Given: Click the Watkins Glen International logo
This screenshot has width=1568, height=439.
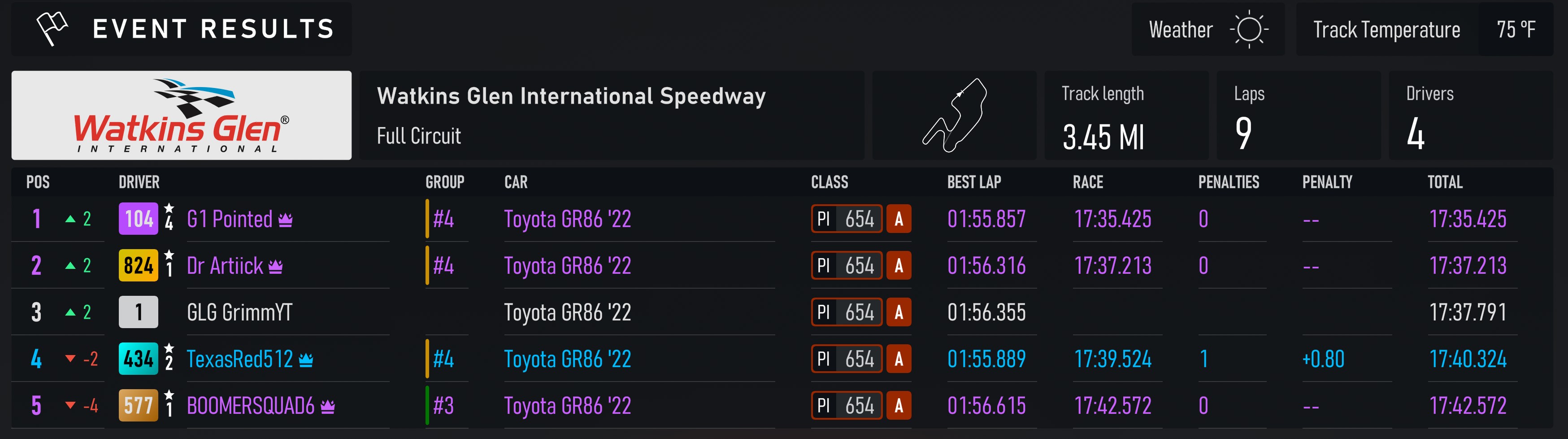Looking at the screenshot, I should pyautogui.click(x=182, y=115).
